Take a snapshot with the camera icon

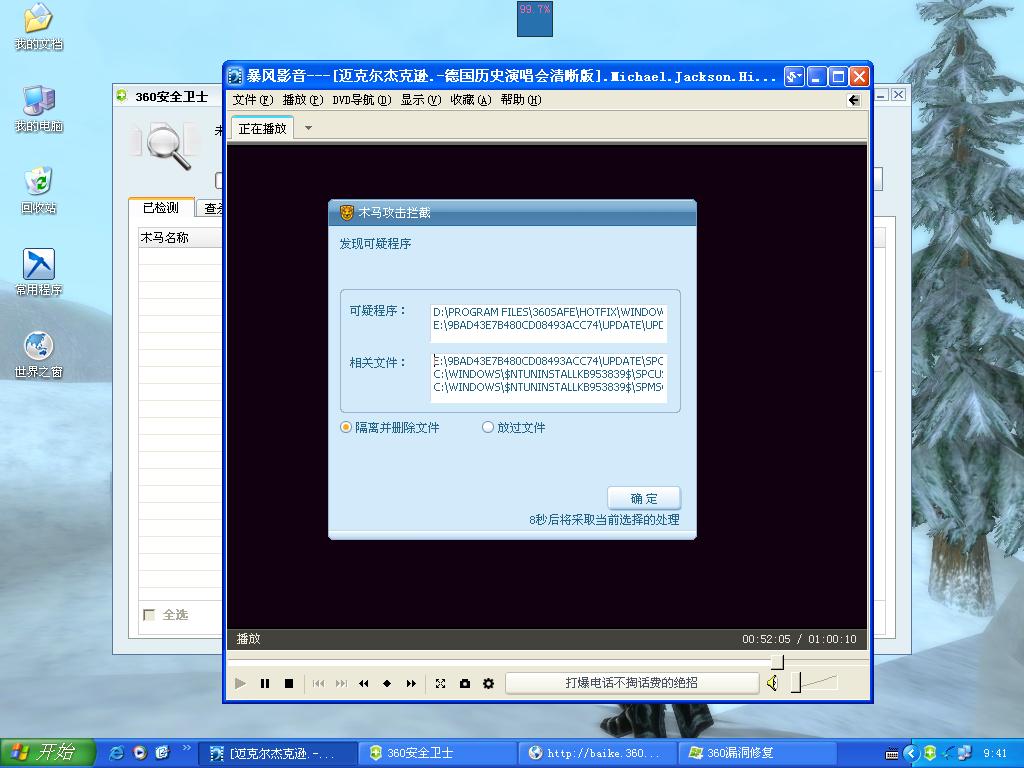click(464, 683)
